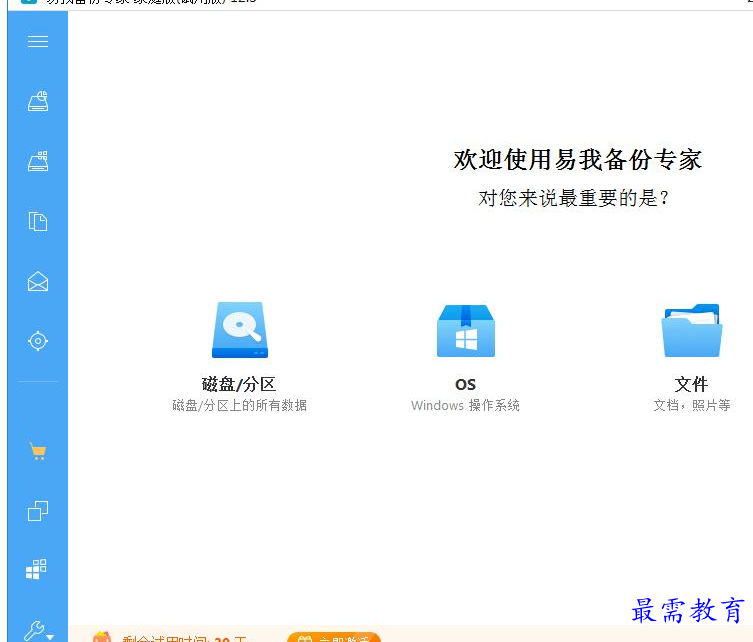Choose the large Windows OS box icon

pos(465,331)
